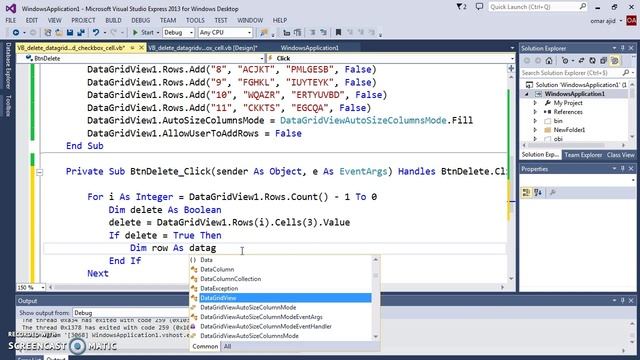
Task: Click the Categorized icon in Properties
Action: [526, 192]
